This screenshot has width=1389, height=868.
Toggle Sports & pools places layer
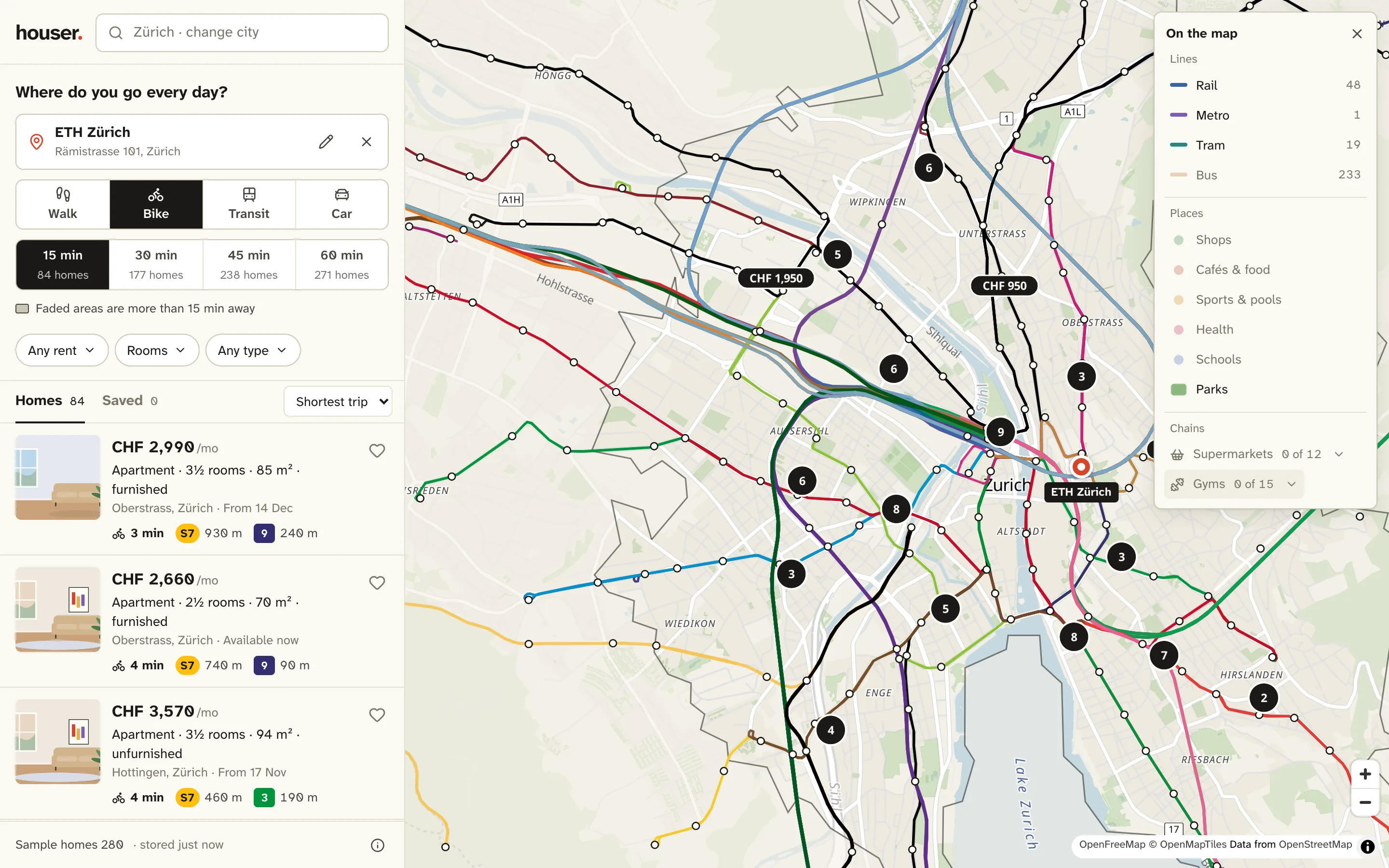1265,299
